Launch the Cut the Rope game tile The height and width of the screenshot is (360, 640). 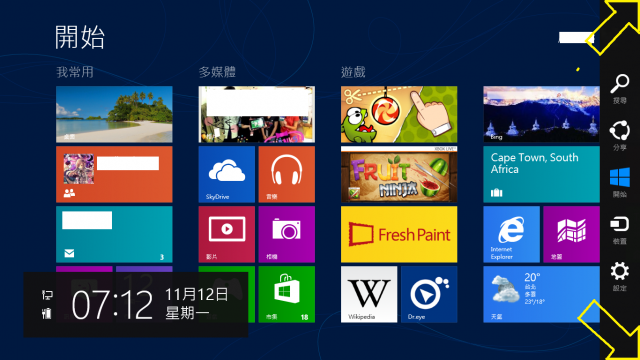point(399,114)
